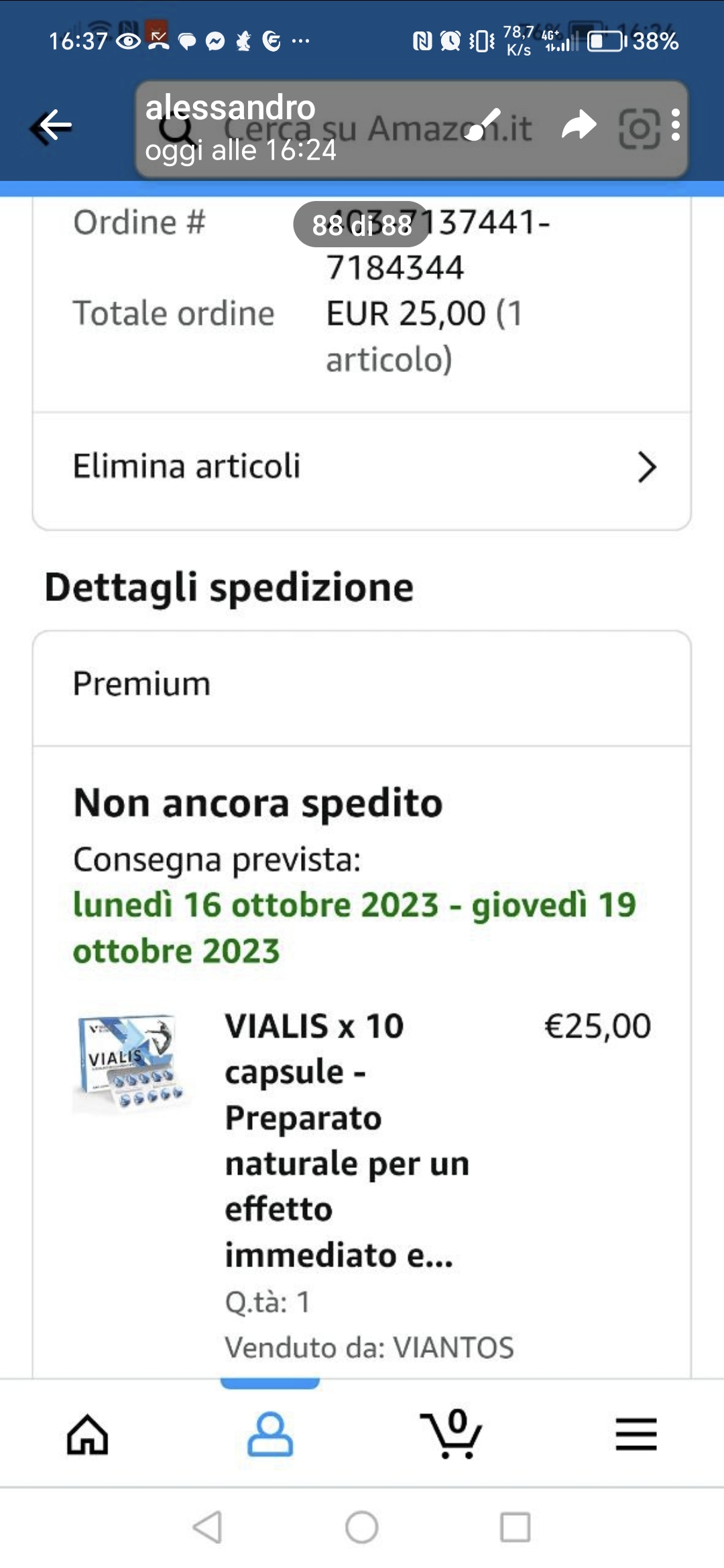Tap the back arrow in top bar

click(52, 125)
